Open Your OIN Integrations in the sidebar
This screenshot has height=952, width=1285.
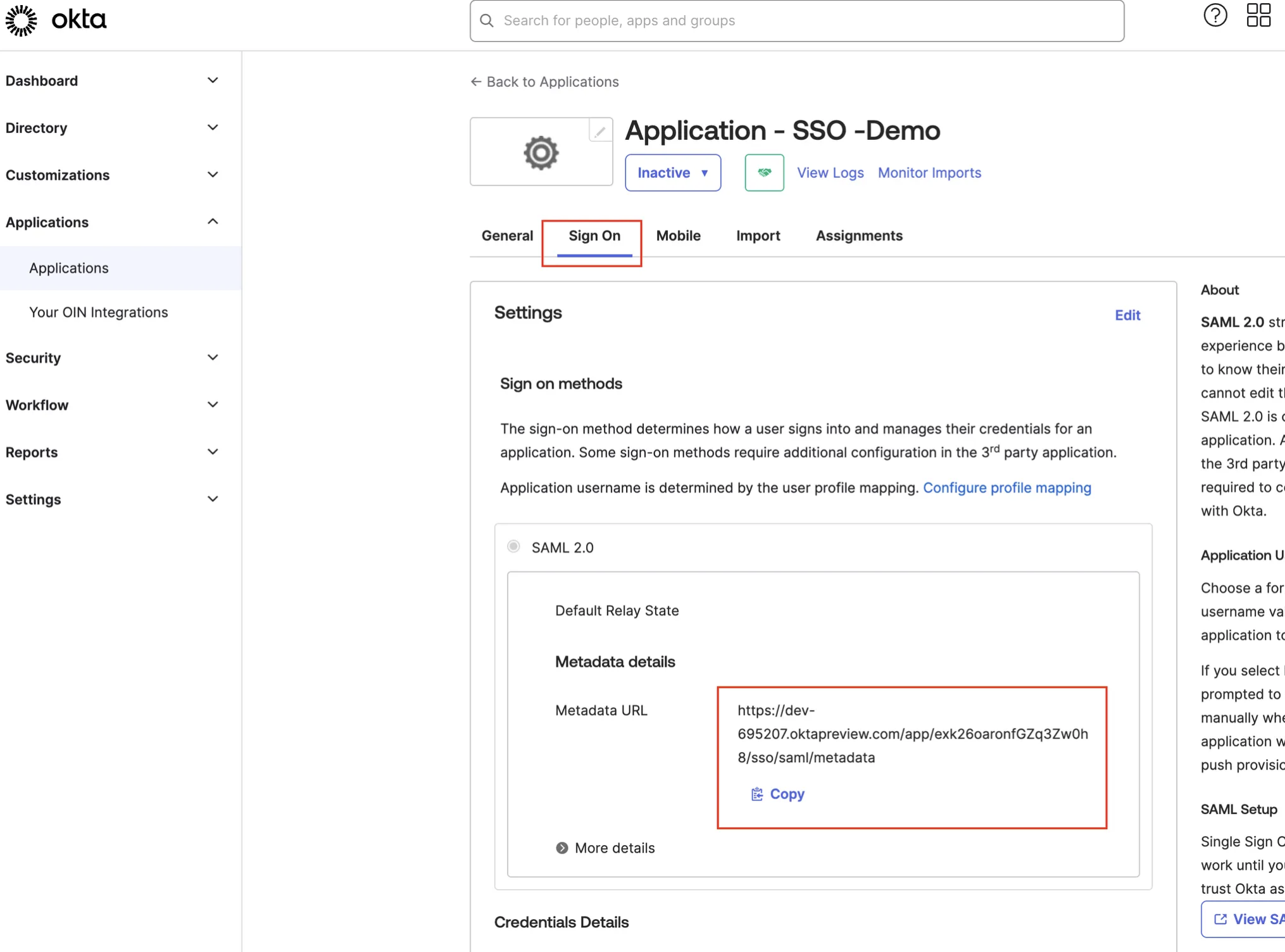point(98,312)
